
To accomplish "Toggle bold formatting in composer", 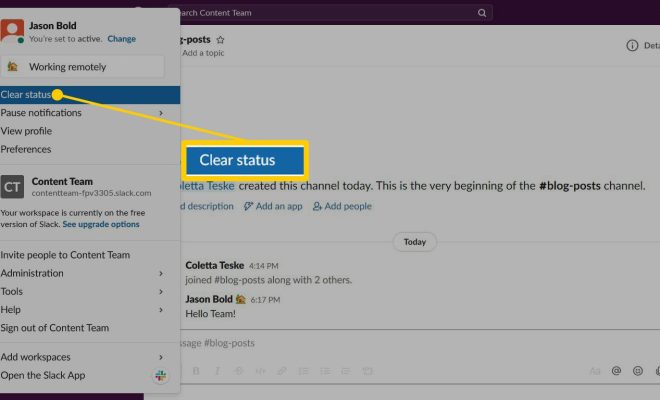I will tap(196, 371).
